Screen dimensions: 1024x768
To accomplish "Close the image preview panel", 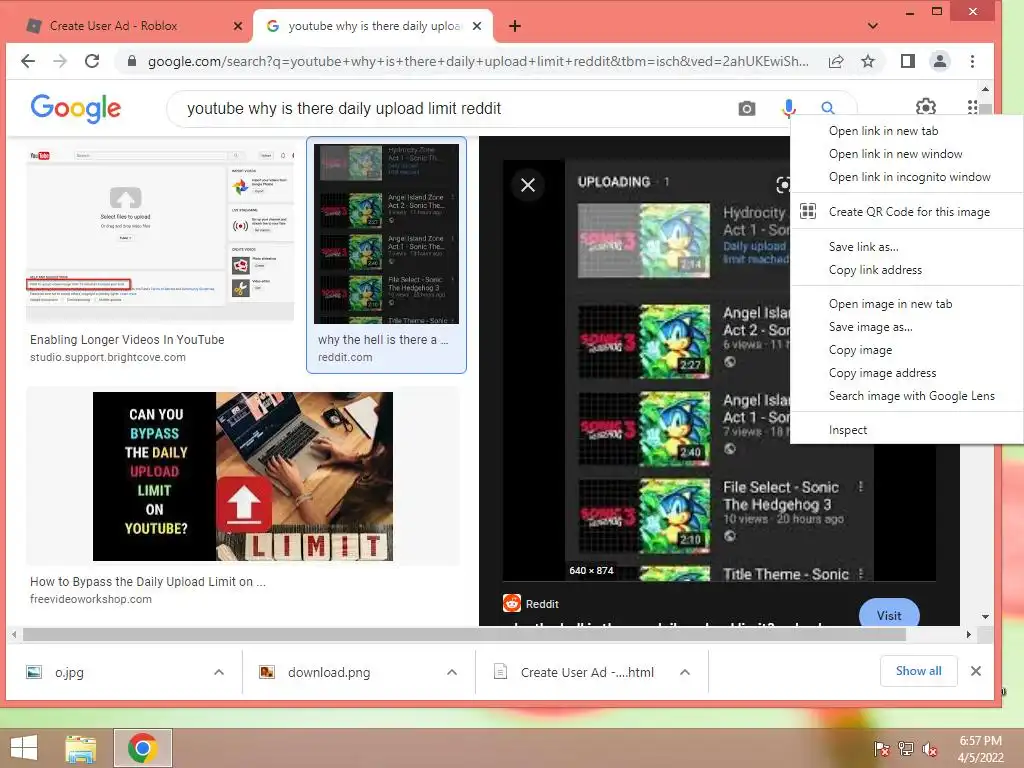I will [528, 185].
